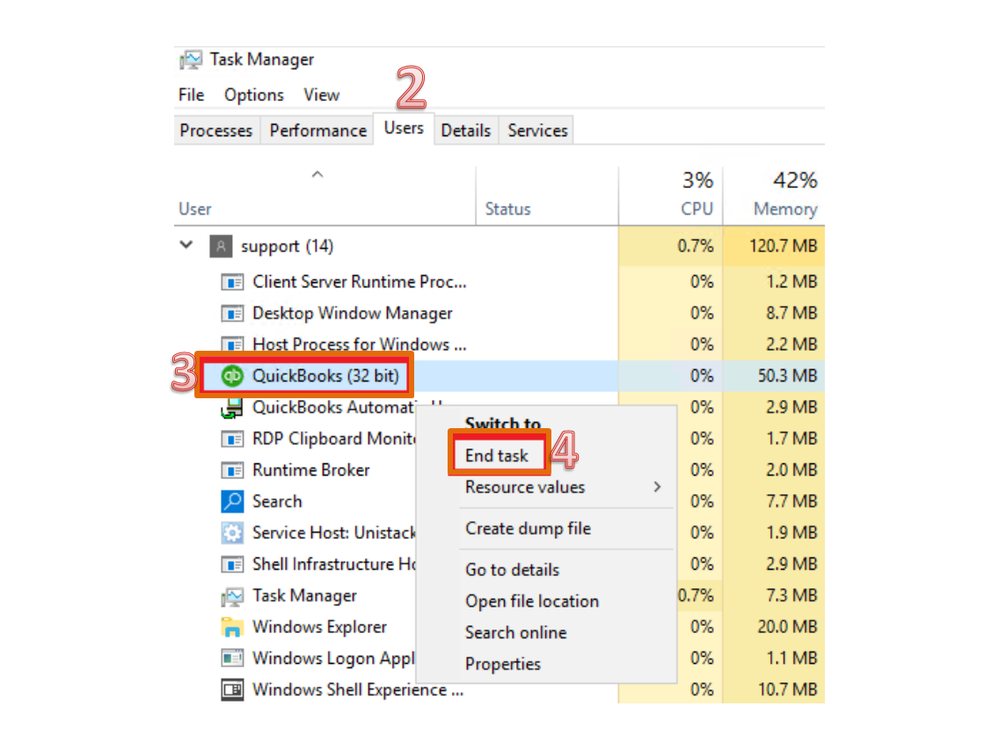The height and width of the screenshot is (749, 999).
Task: Sort by the Memory column header
Action: (x=785, y=208)
